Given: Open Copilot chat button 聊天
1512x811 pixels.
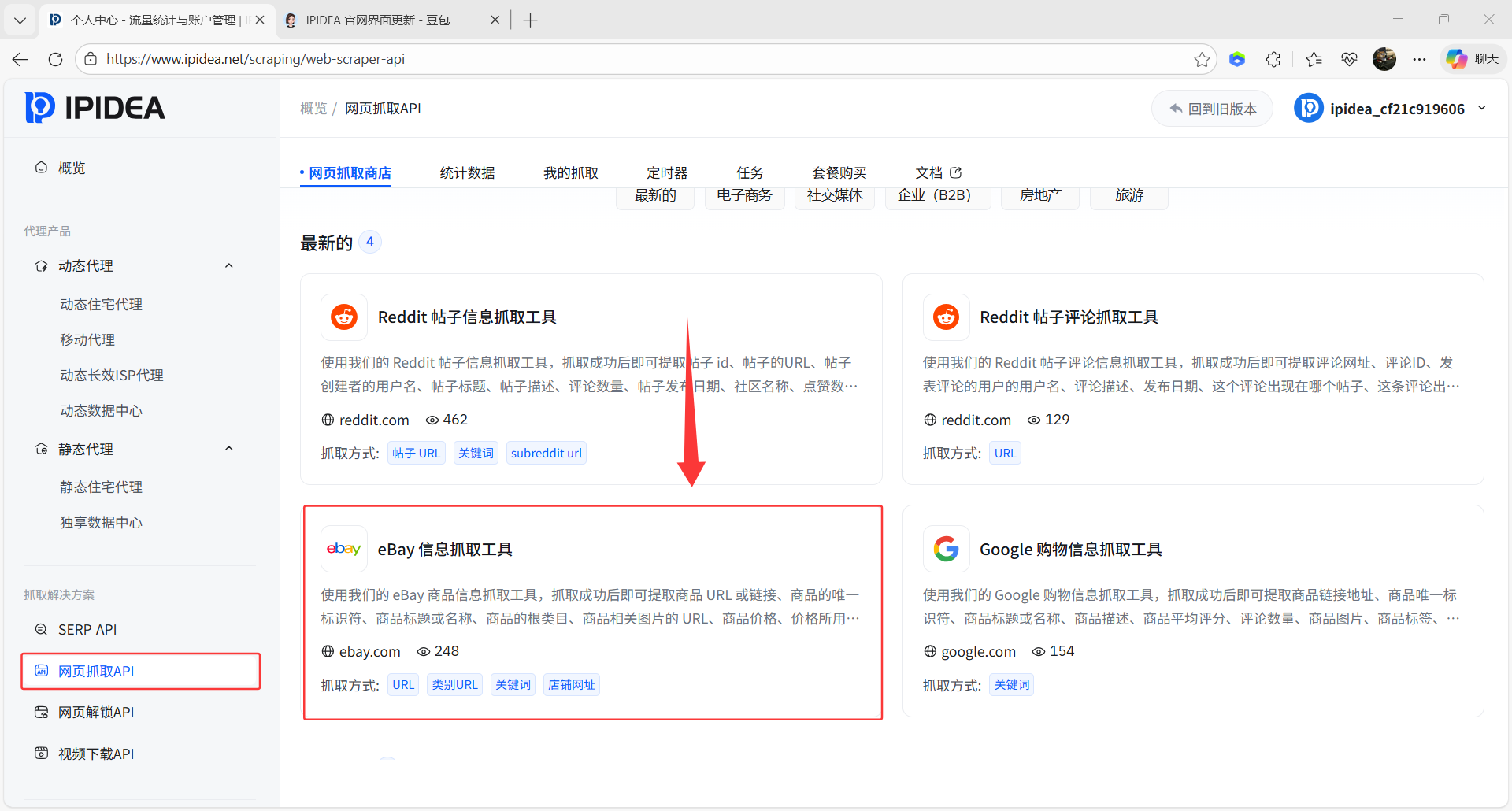Looking at the screenshot, I should pyautogui.click(x=1473, y=59).
